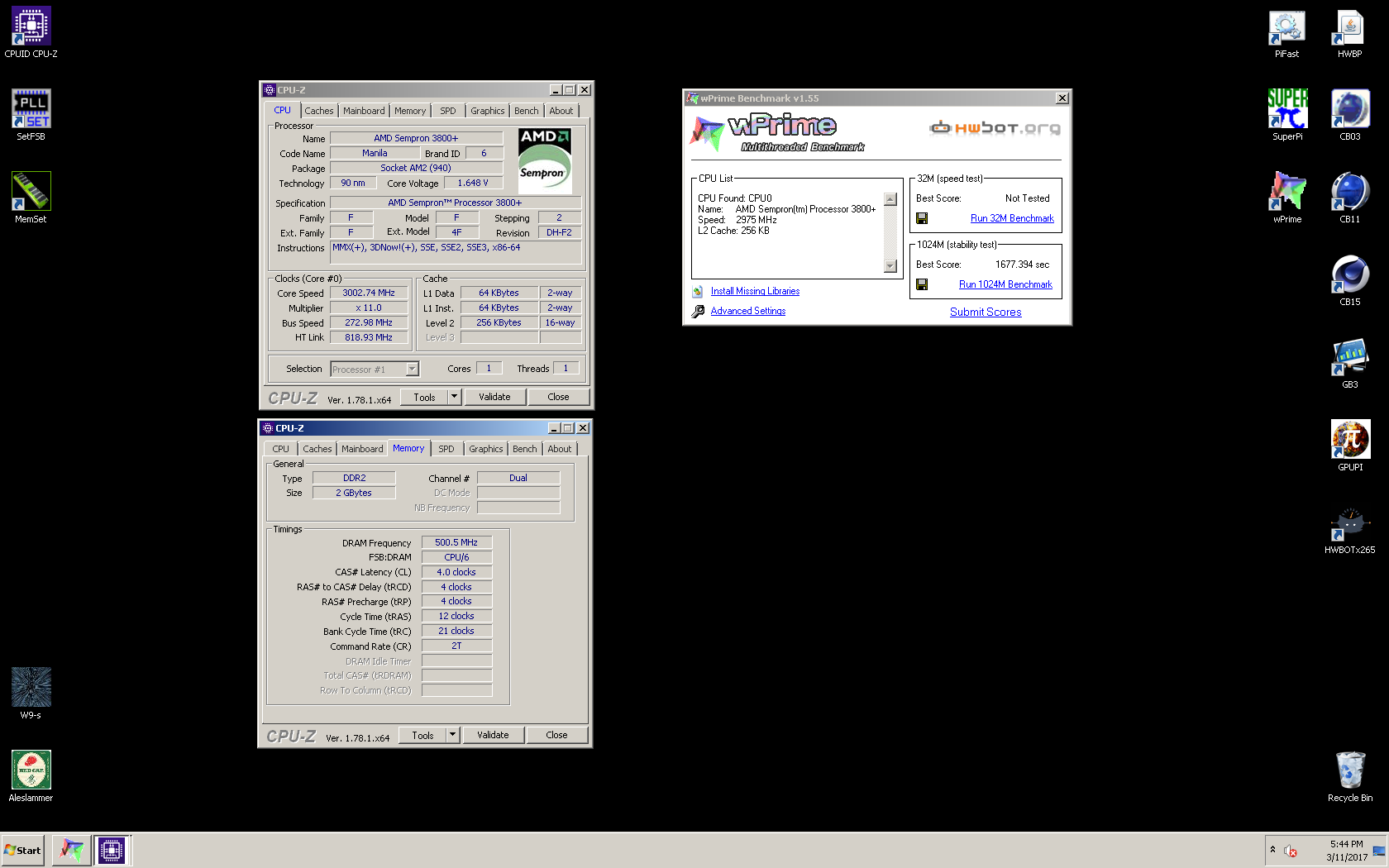Open W9-s desktop shortcut
The height and width of the screenshot is (868, 1389).
pyautogui.click(x=31, y=694)
